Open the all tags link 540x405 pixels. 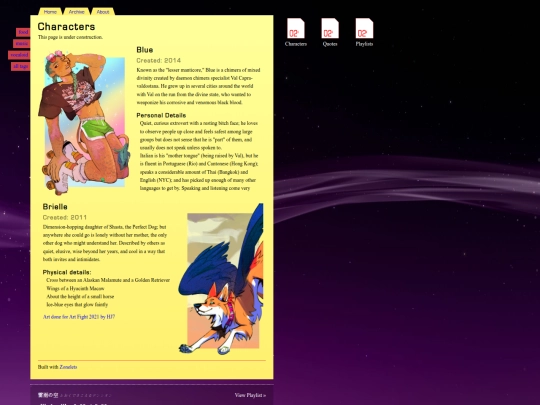click(21, 66)
